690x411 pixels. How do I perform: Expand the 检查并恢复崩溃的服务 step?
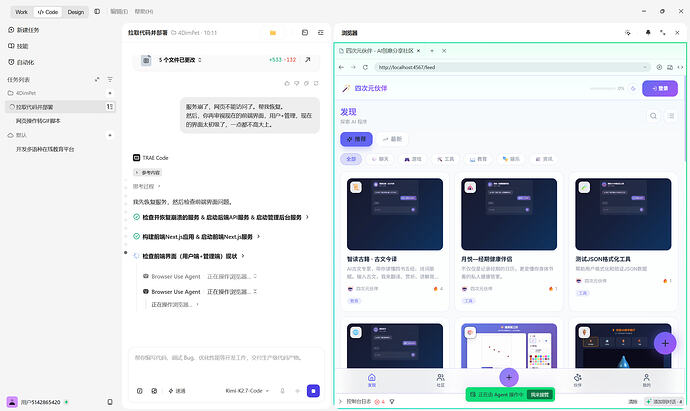coord(221,217)
